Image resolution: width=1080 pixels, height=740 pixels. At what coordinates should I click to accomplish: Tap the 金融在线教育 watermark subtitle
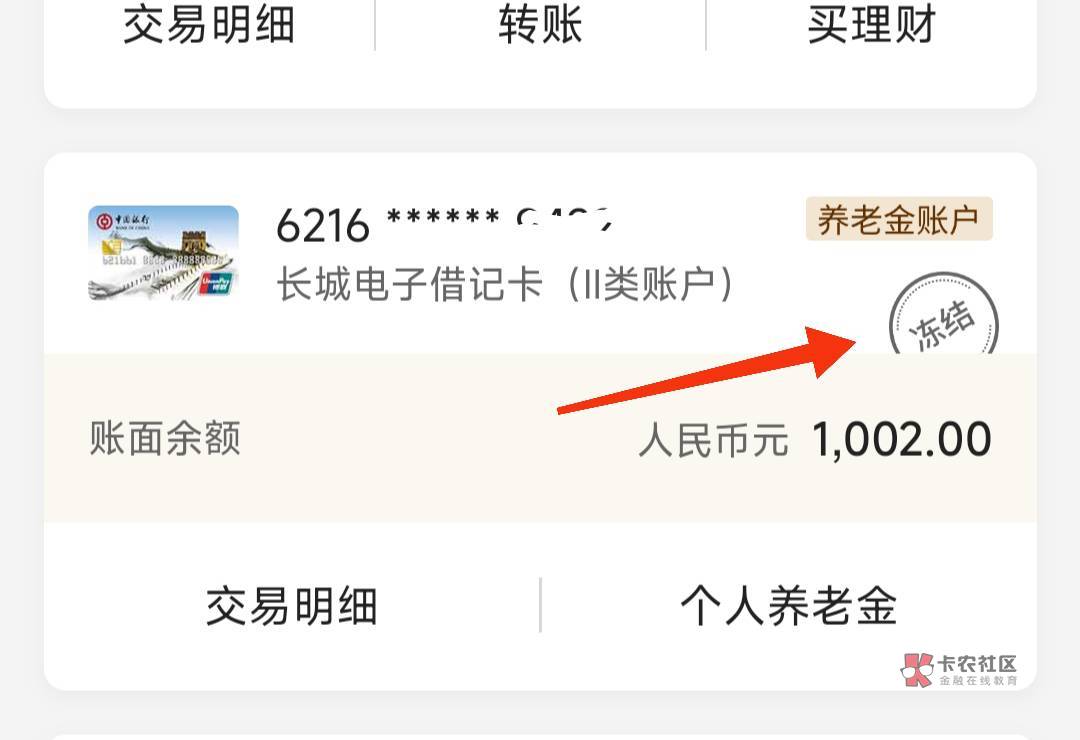pos(978,681)
